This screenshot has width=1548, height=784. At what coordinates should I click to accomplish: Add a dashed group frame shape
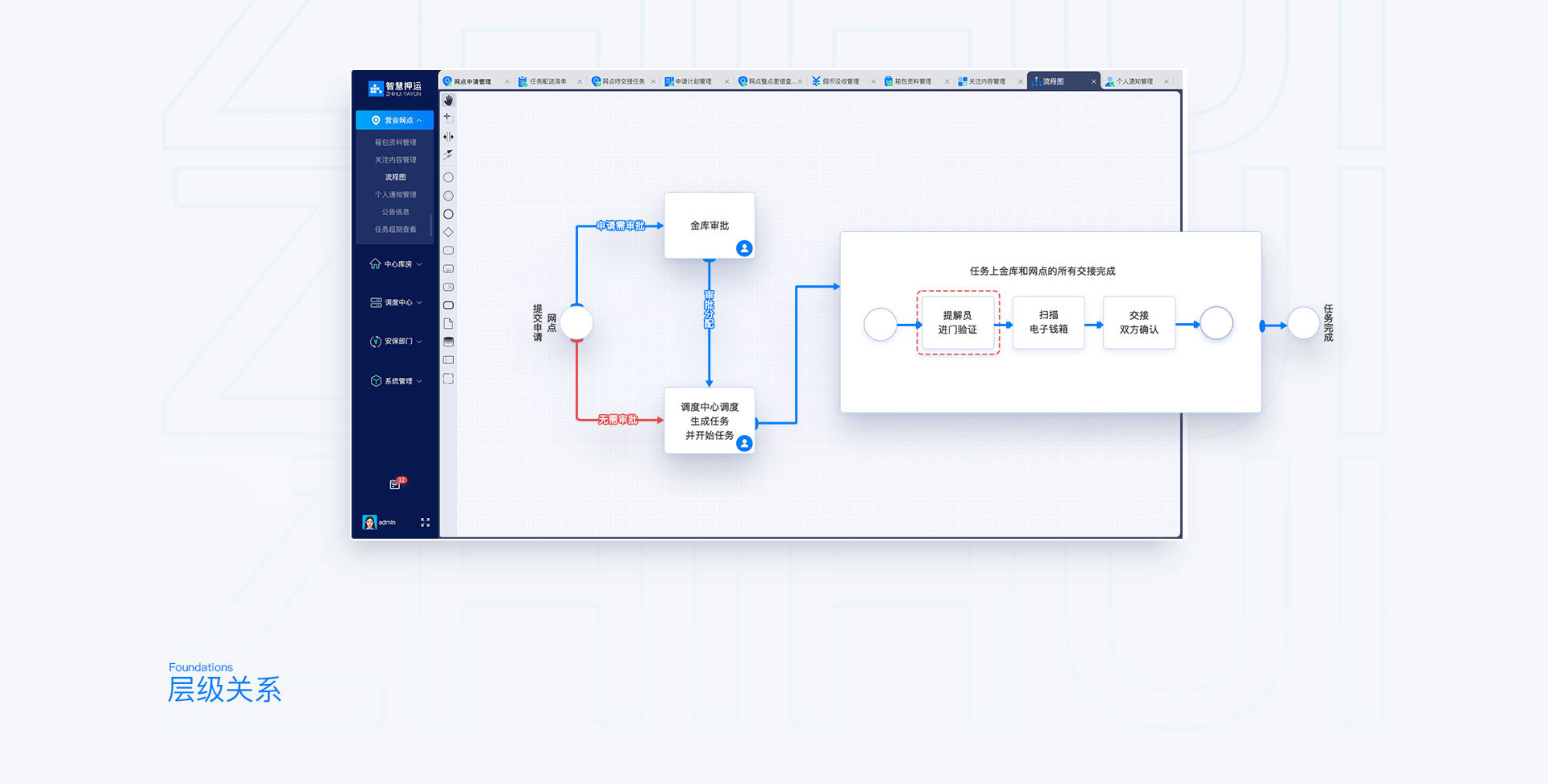(x=448, y=379)
